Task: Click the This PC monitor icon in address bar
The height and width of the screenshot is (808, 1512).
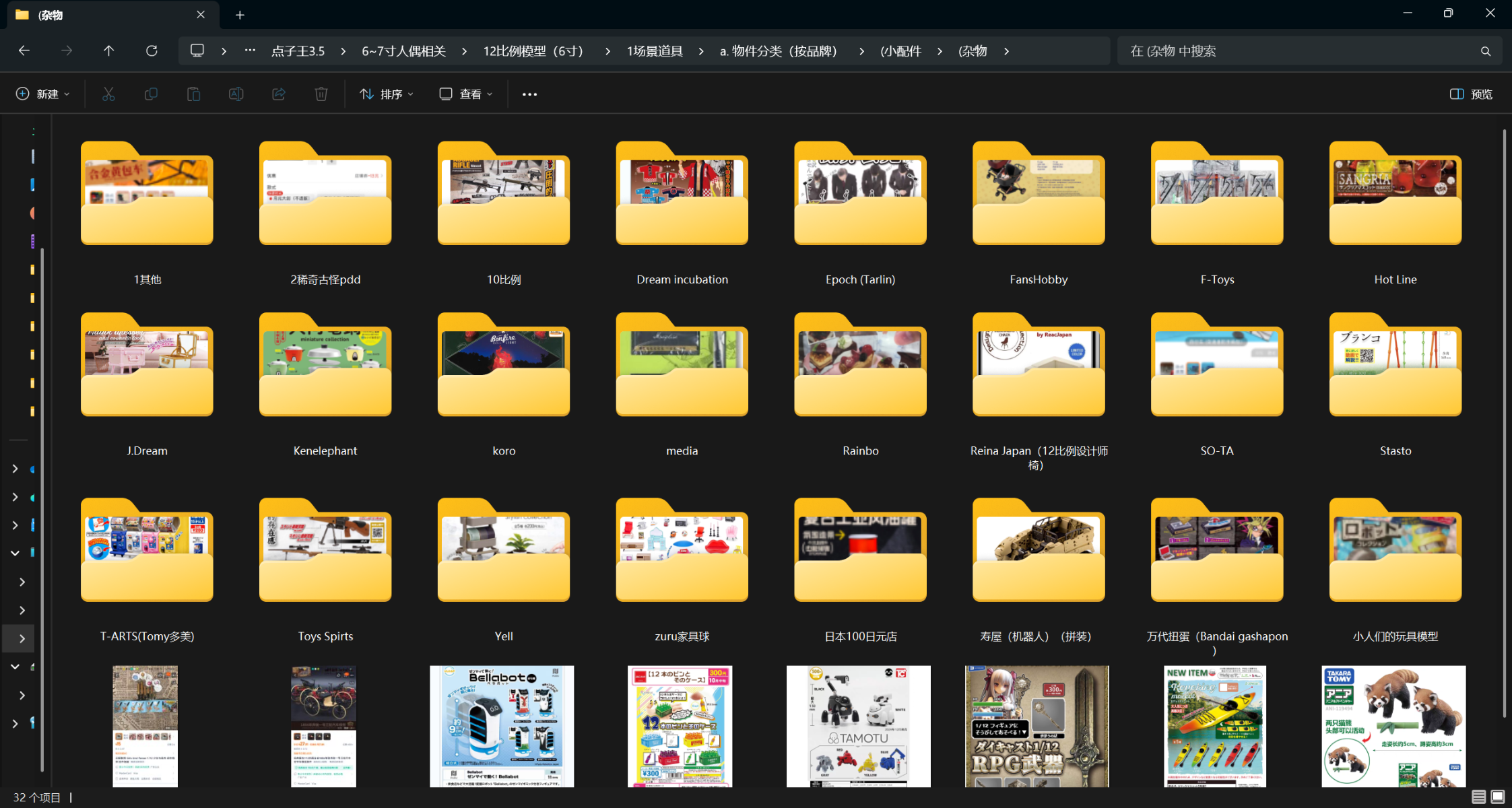Action: (197, 50)
